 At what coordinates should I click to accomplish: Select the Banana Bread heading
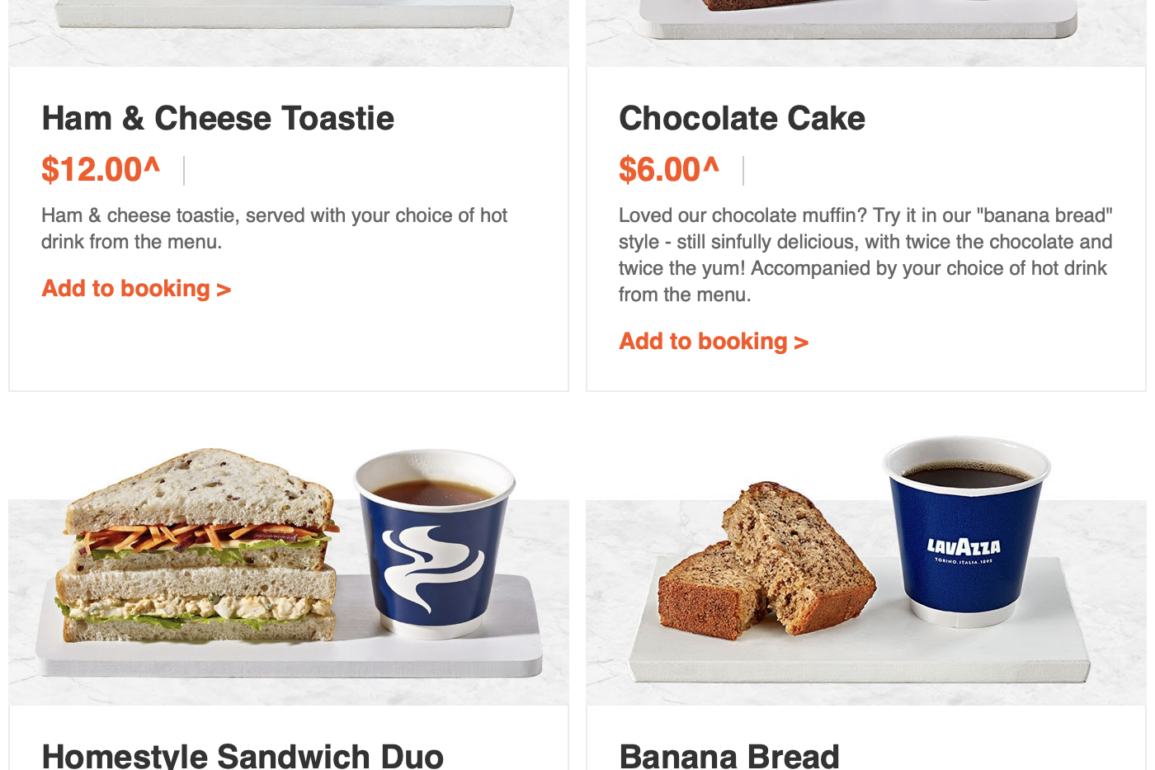tap(729, 755)
